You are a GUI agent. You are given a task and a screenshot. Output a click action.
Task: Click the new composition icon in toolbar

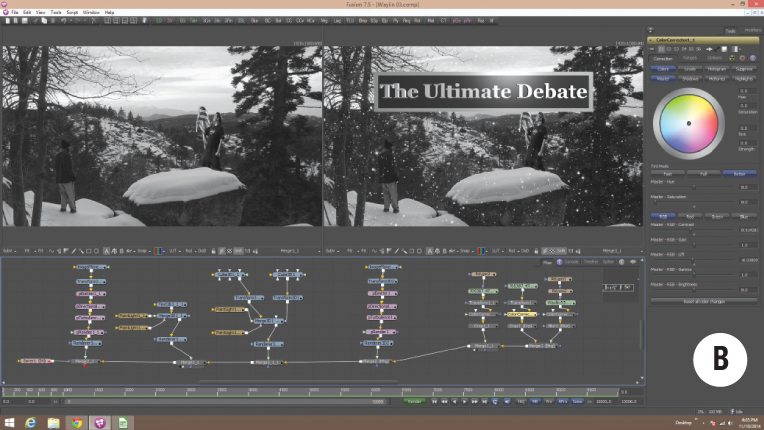(x=7, y=21)
